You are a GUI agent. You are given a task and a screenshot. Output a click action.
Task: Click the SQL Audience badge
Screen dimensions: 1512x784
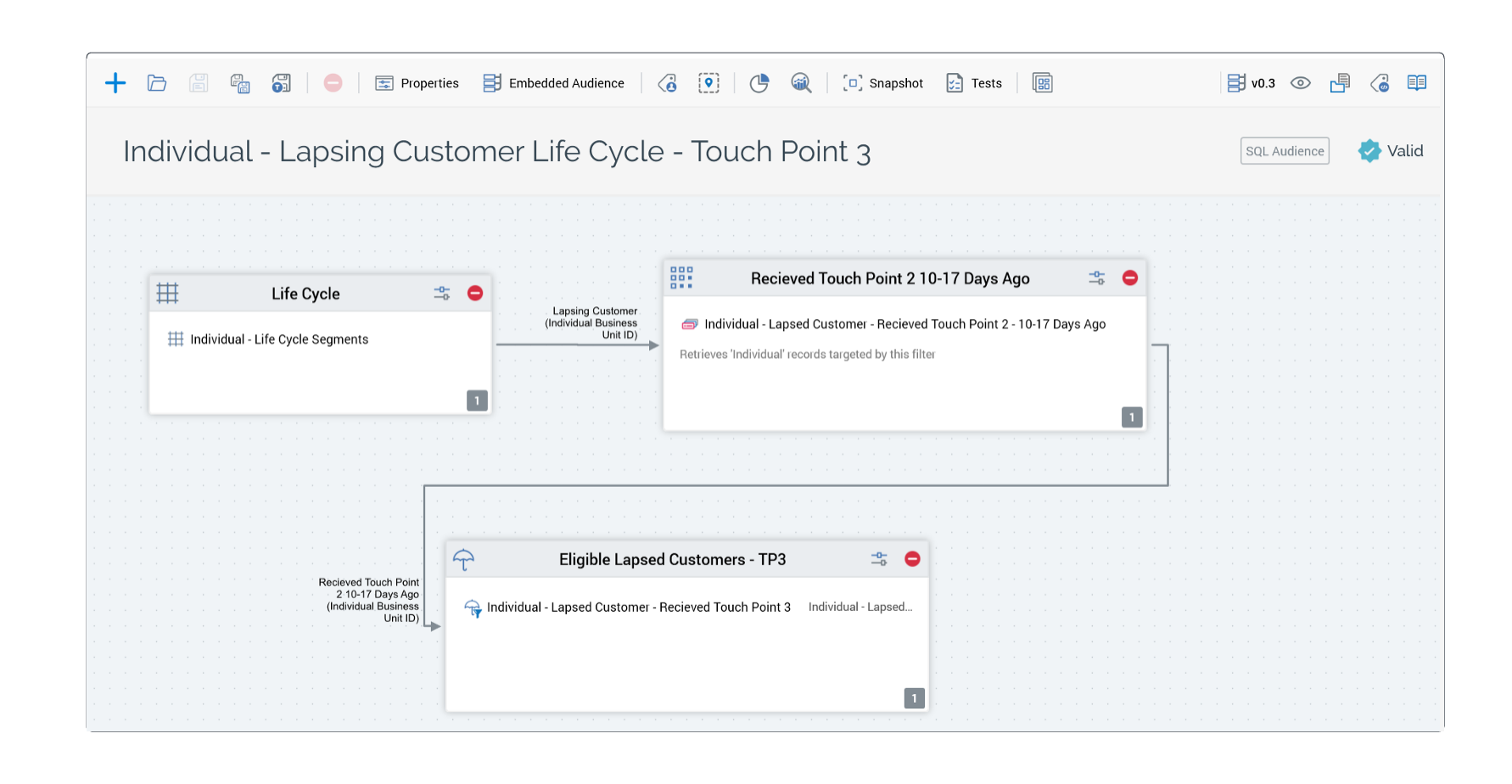click(x=1285, y=151)
